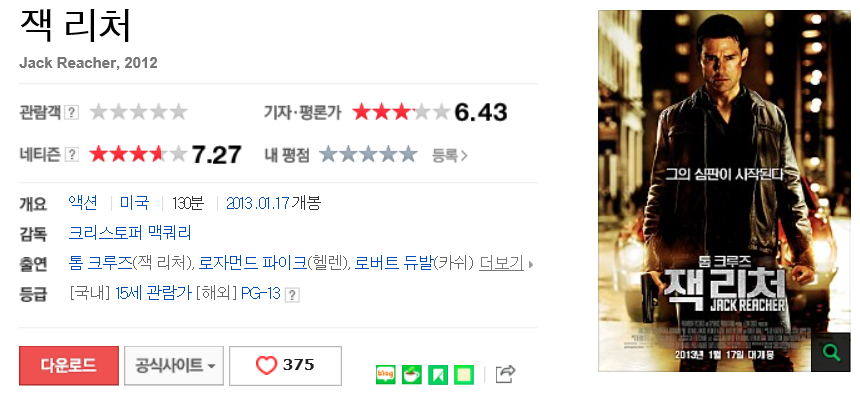Set my rating on 내 평점 stars
Viewport: 860px width, 400px height.
click(x=368, y=155)
